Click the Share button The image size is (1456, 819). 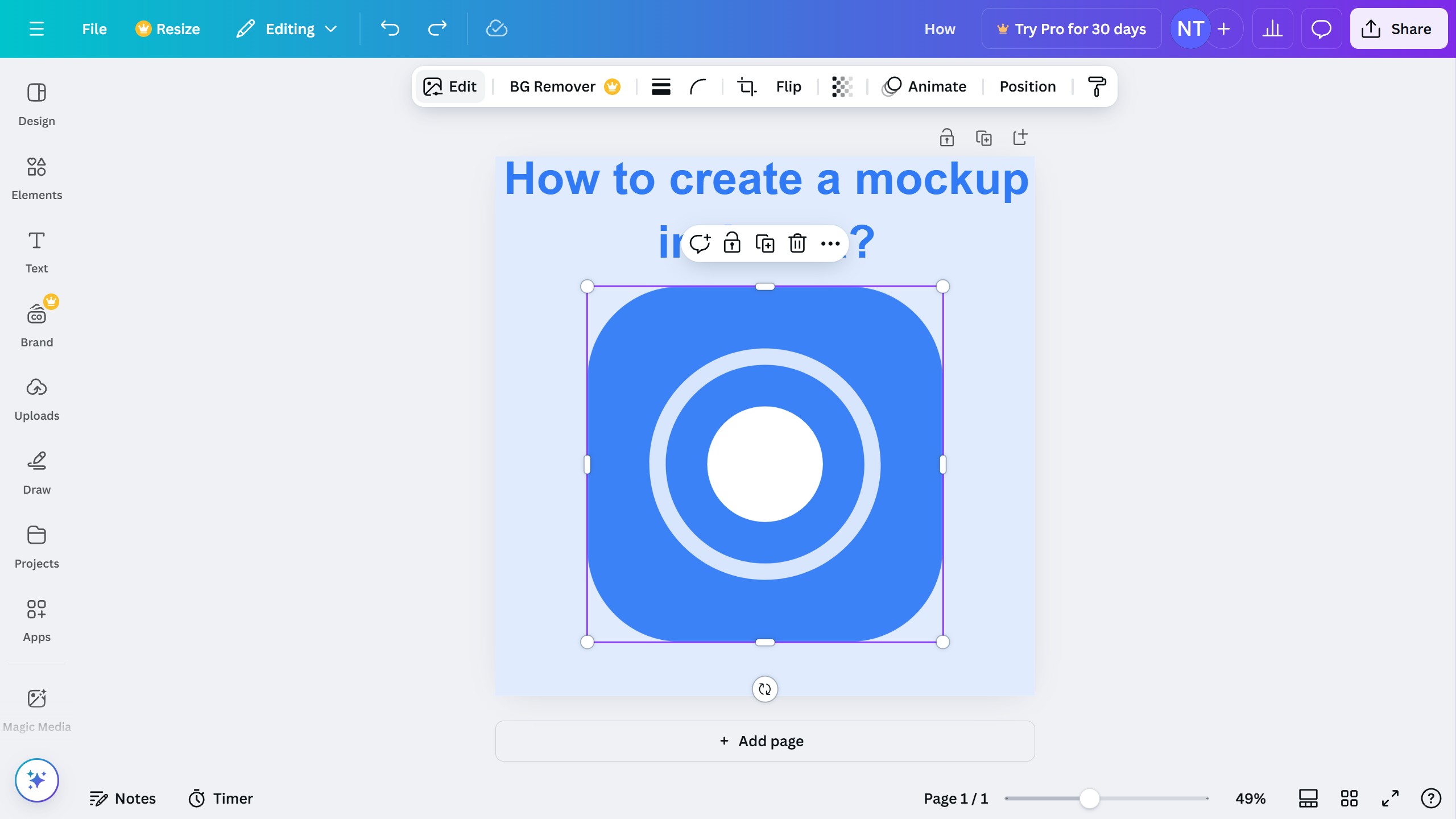click(x=1398, y=28)
